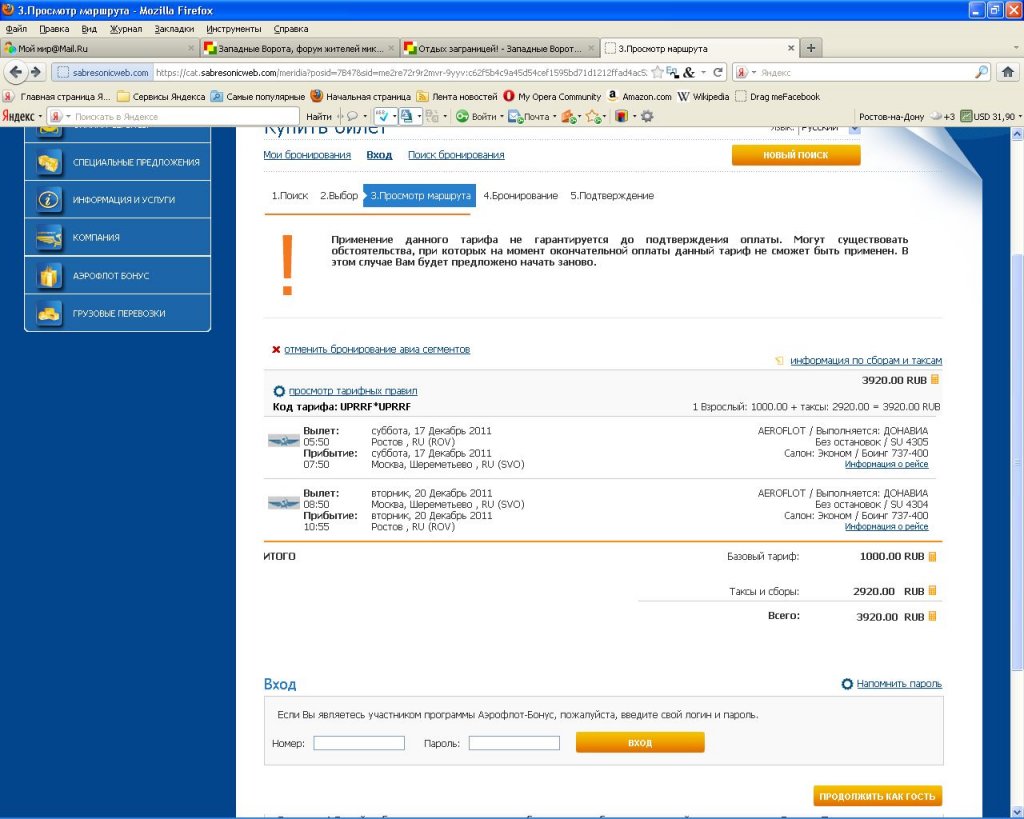Click the page vertical scrollbar
Screen dimensions: 1024x819
pyautogui.click(x=1017, y=460)
